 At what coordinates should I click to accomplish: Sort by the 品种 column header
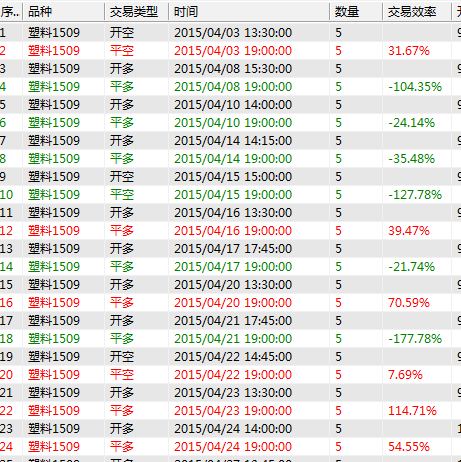[x=63, y=12]
